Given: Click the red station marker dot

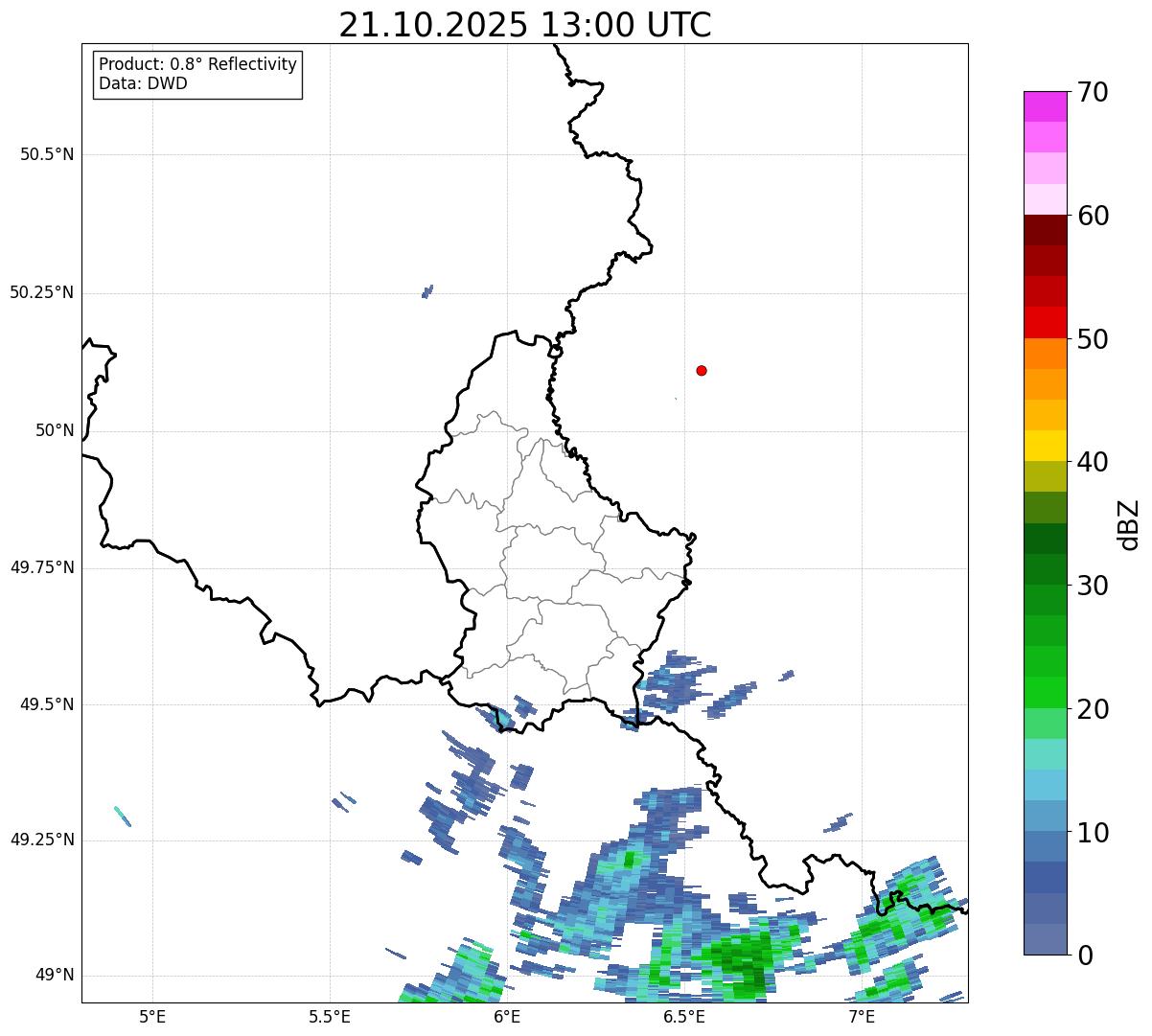Looking at the screenshot, I should [702, 370].
